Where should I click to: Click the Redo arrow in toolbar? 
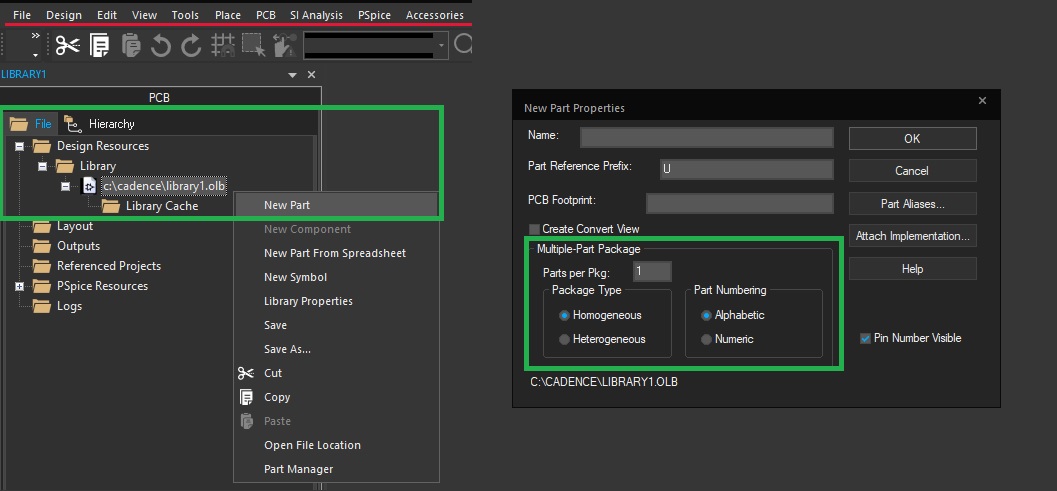pyautogui.click(x=191, y=45)
